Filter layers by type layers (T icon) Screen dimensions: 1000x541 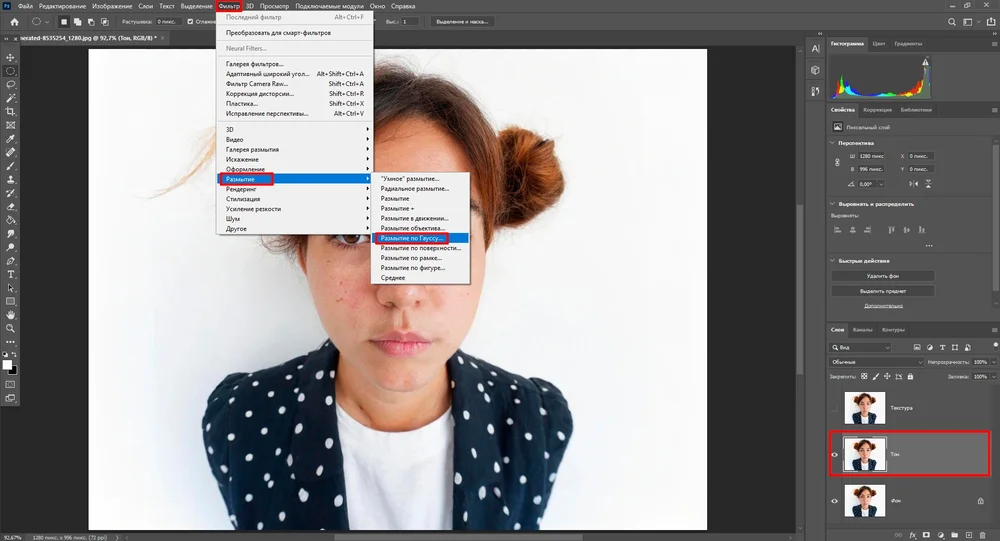click(x=942, y=347)
